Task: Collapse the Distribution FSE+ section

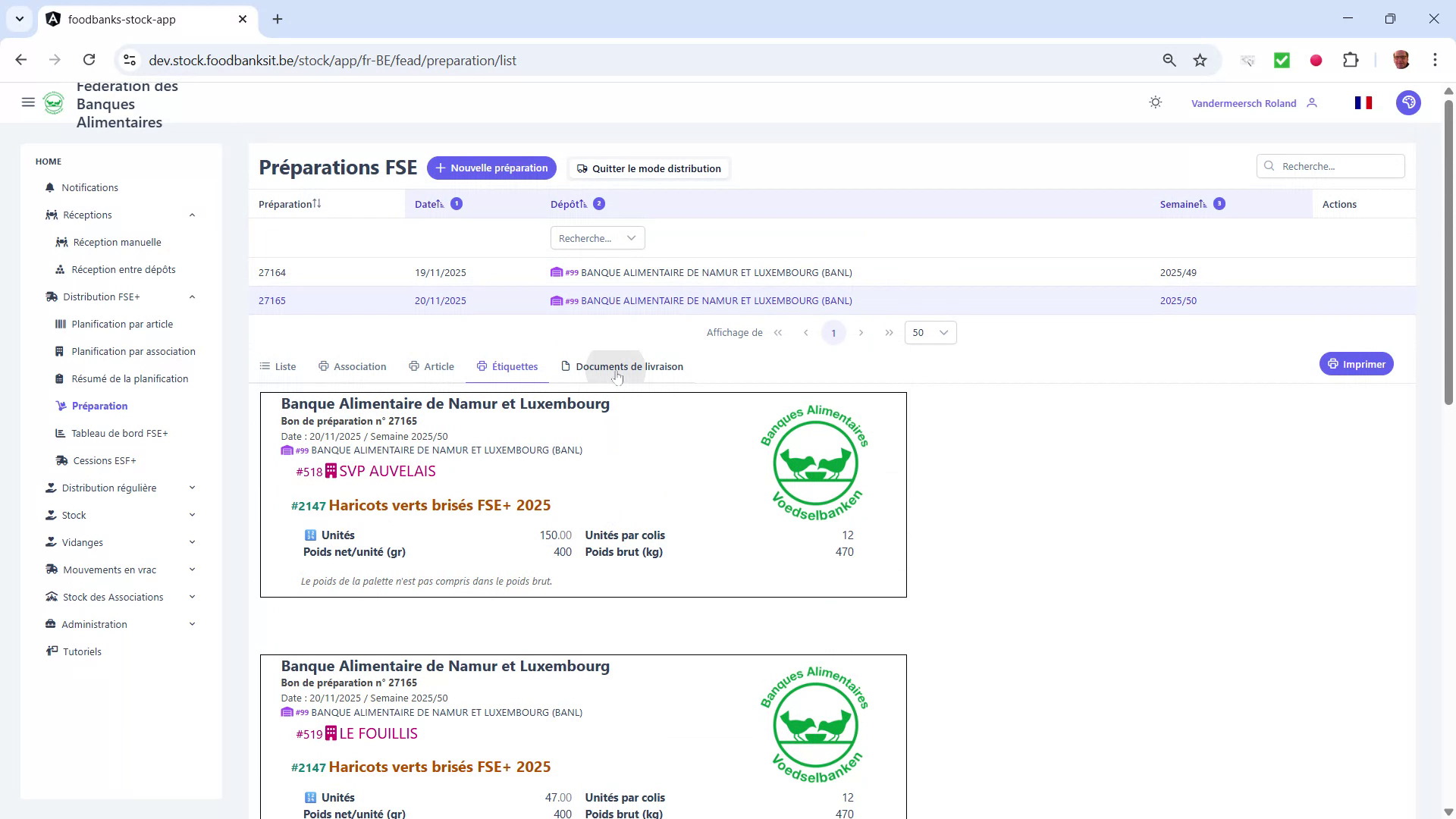Action: tap(192, 297)
